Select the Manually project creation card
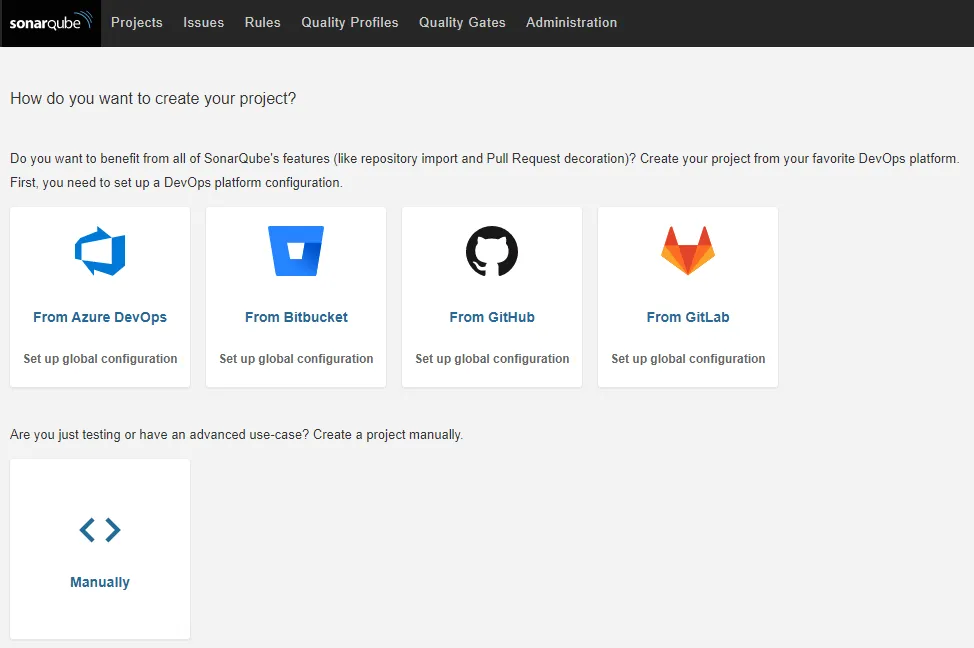The height and width of the screenshot is (648, 974). 99,548
